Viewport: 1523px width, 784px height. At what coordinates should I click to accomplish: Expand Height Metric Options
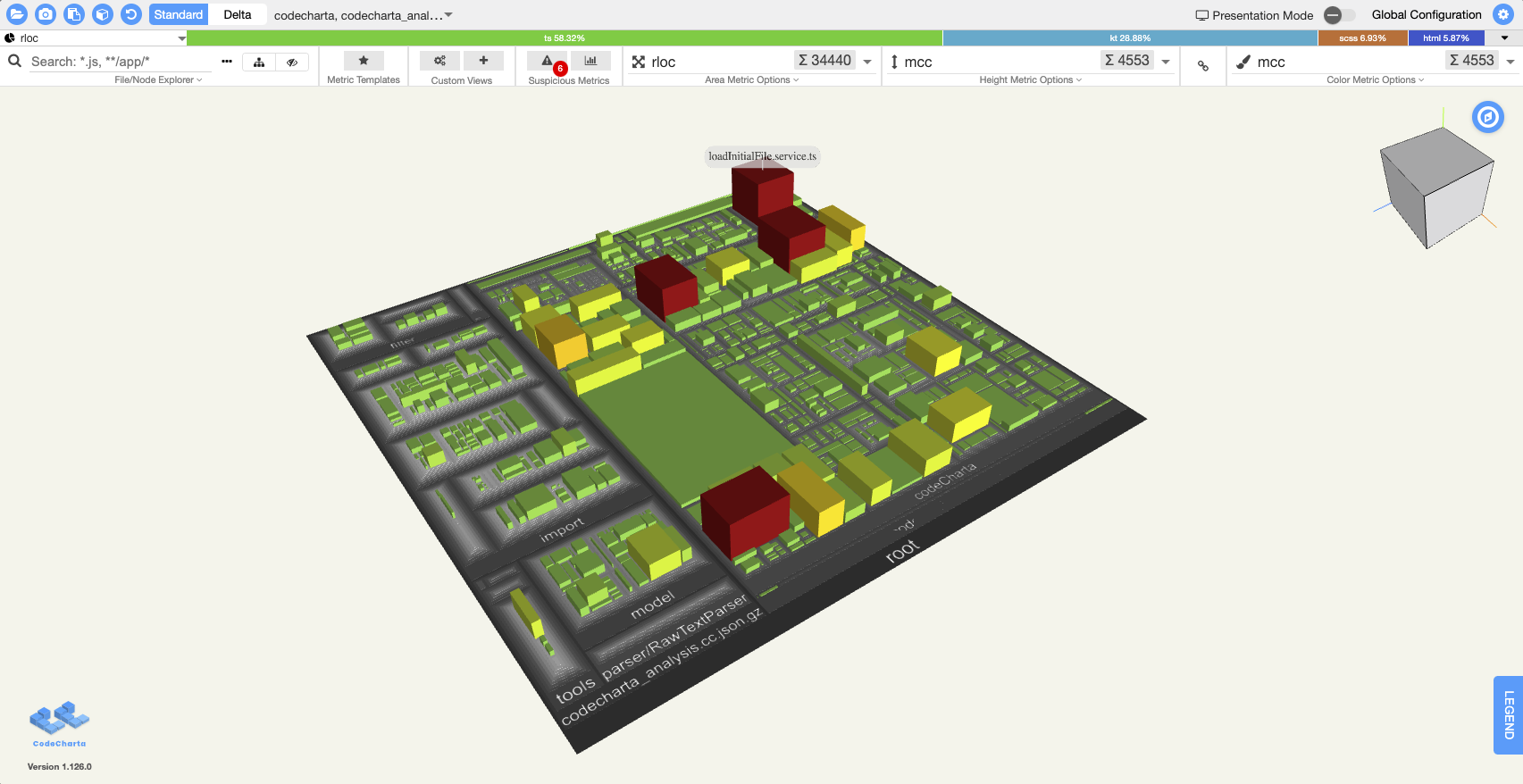[1031, 80]
